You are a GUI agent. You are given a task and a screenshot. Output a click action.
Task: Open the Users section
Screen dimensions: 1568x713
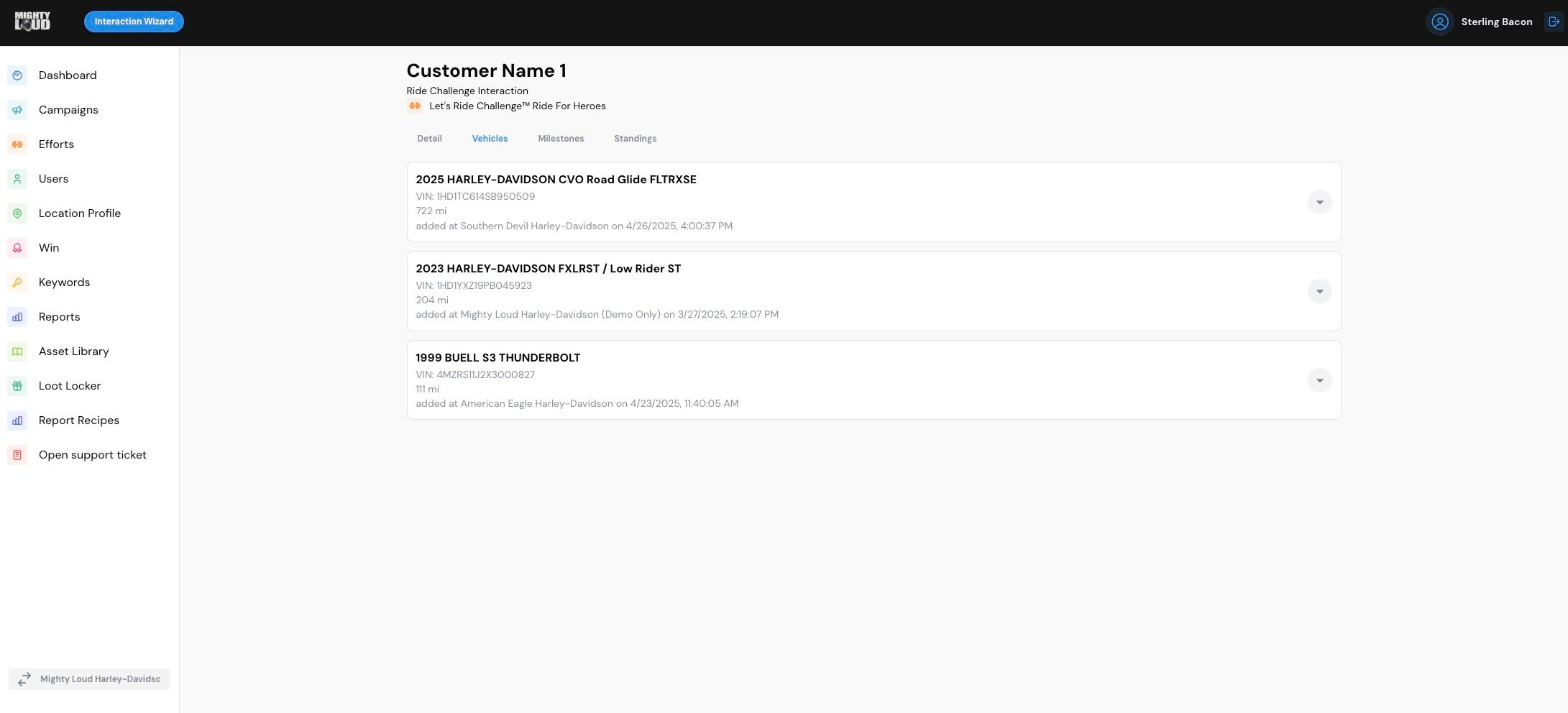tap(53, 179)
